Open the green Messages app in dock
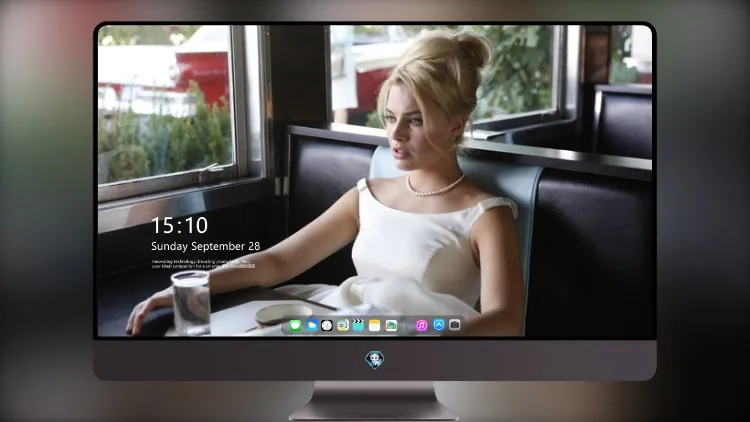 (295, 326)
